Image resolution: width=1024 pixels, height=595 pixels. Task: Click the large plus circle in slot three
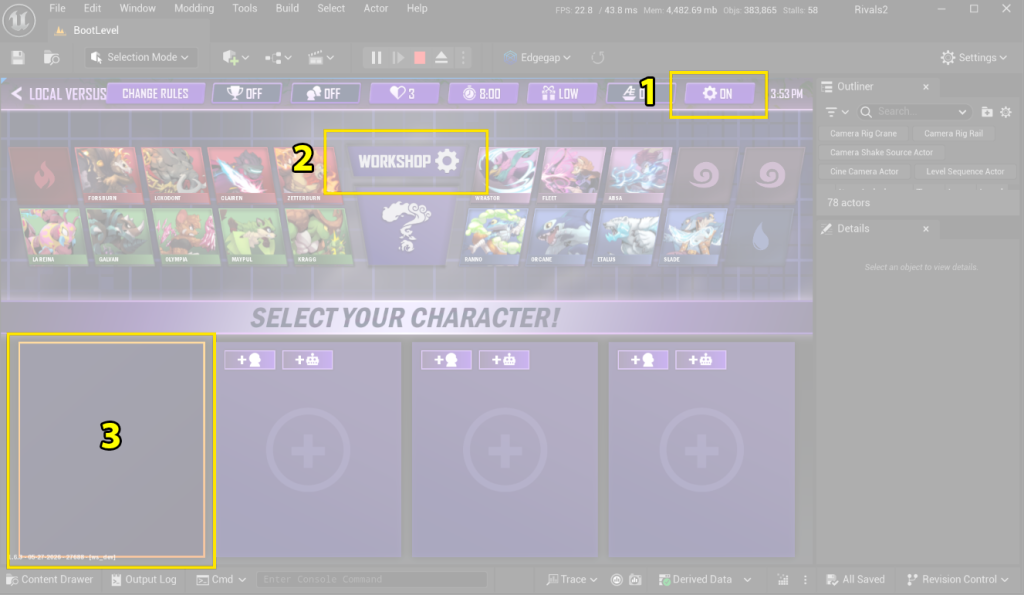point(505,450)
